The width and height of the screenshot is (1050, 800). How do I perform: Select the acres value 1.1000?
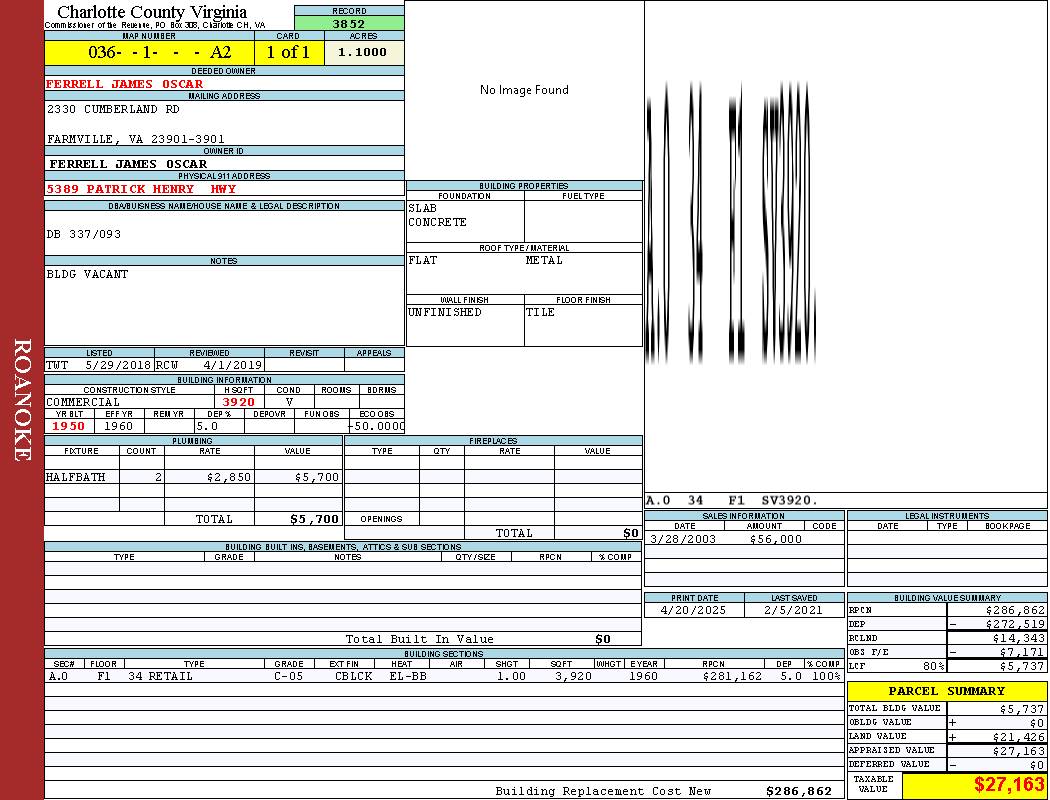[x=363, y=52]
